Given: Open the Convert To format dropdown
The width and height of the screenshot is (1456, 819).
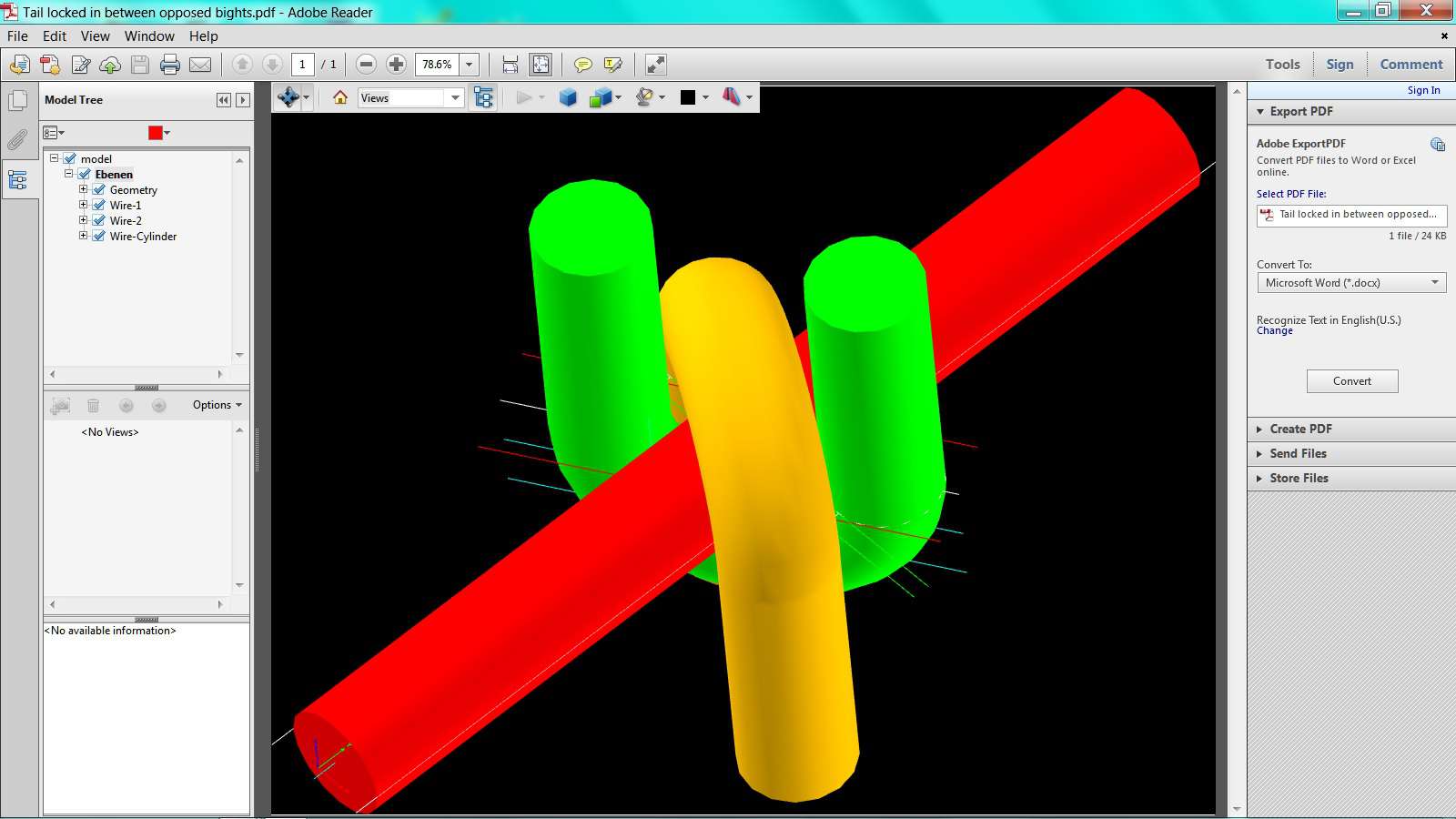Looking at the screenshot, I should click(x=1351, y=283).
